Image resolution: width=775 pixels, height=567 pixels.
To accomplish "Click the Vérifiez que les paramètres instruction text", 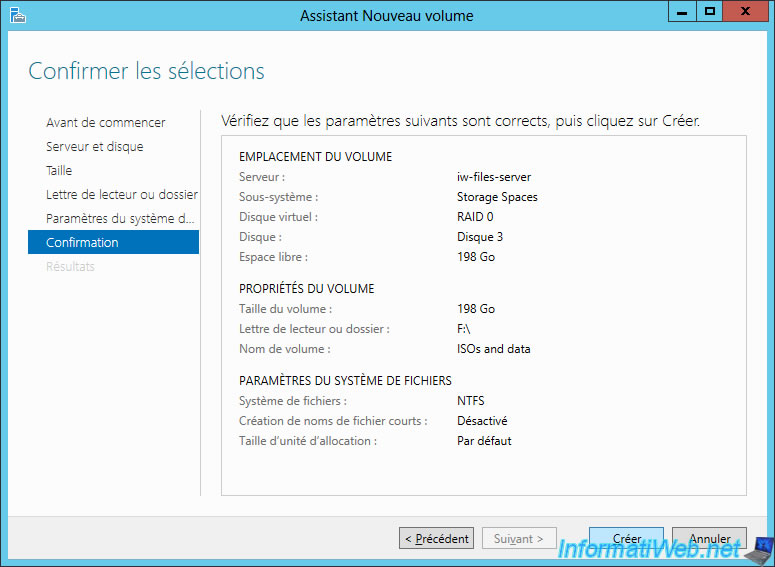I will pyautogui.click(x=460, y=121).
